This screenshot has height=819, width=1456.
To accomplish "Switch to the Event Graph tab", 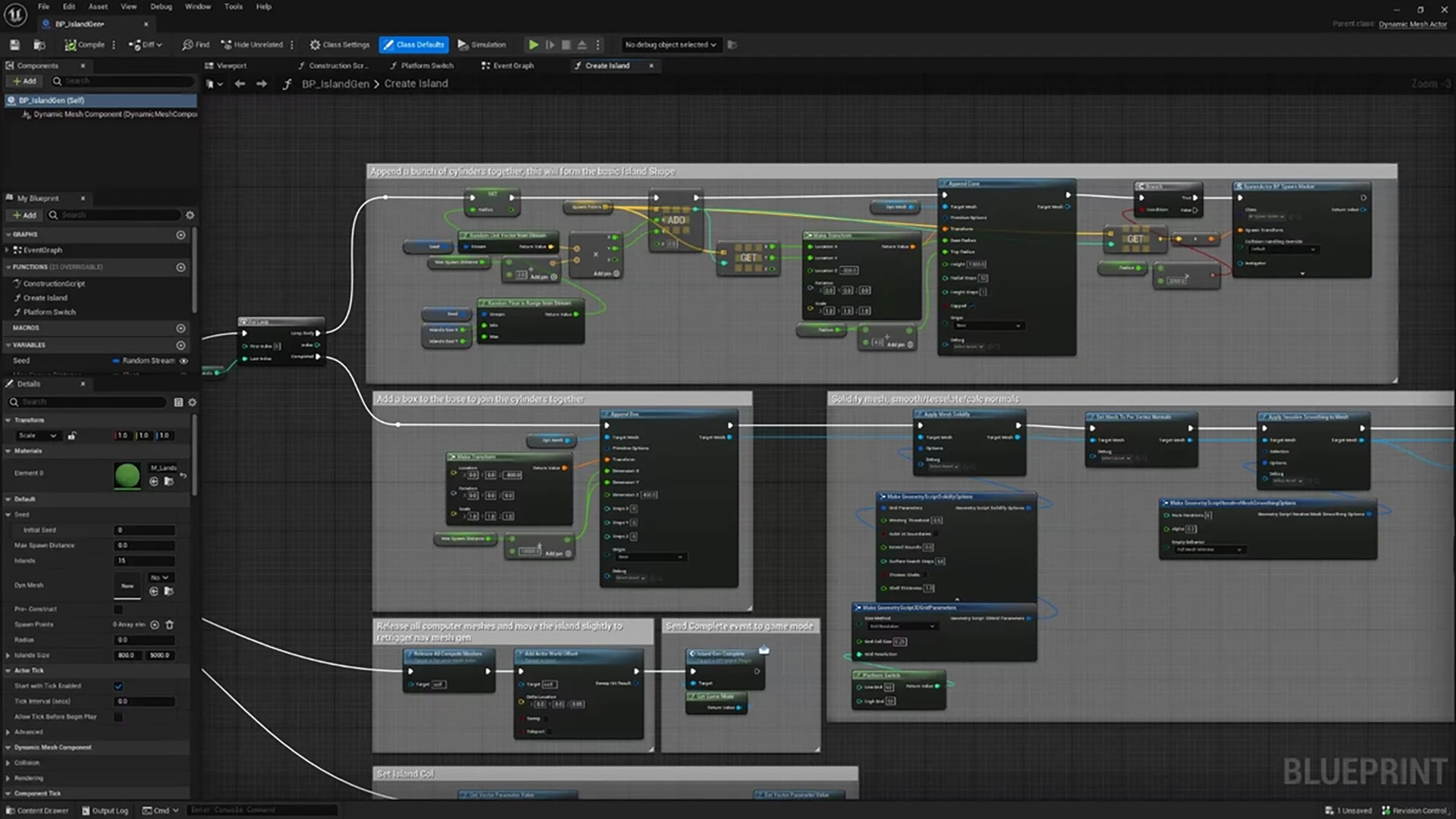I will click(513, 66).
